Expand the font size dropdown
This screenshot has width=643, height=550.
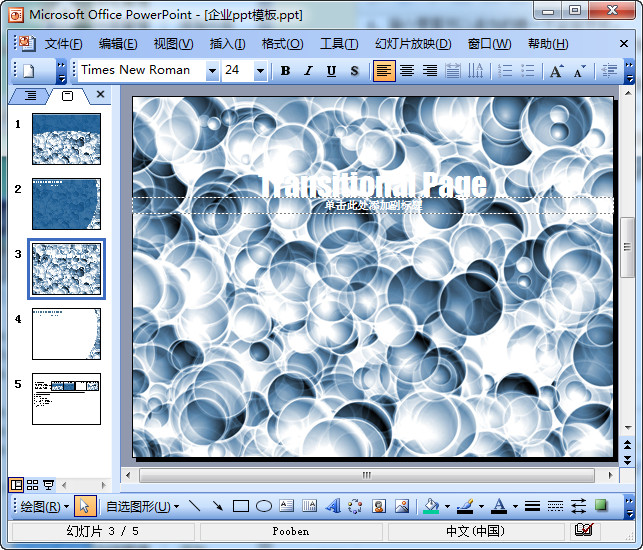coord(261,71)
